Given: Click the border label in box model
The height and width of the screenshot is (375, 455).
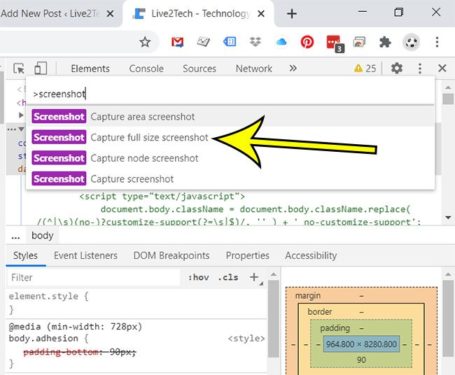Looking at the screenshot, I should (320, 312).
